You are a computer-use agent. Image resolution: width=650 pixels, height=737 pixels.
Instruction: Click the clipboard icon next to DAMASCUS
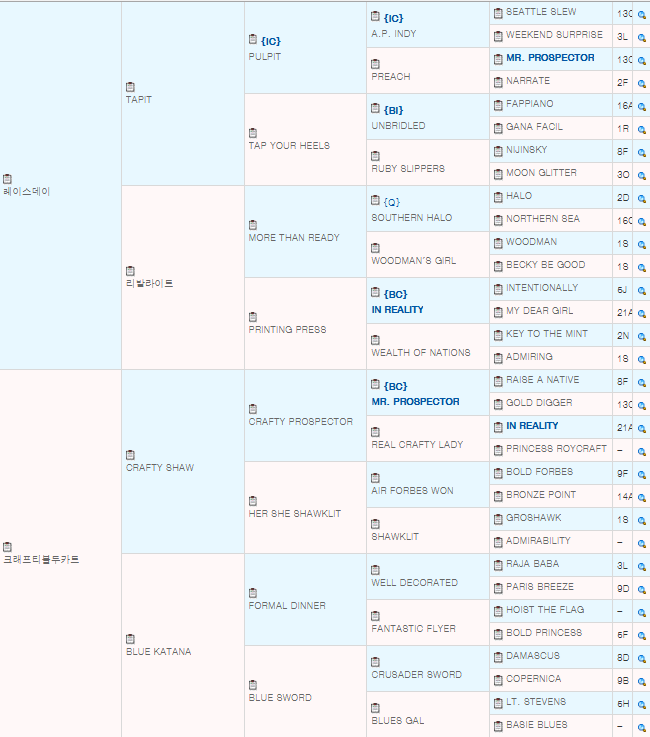[498, 656]
